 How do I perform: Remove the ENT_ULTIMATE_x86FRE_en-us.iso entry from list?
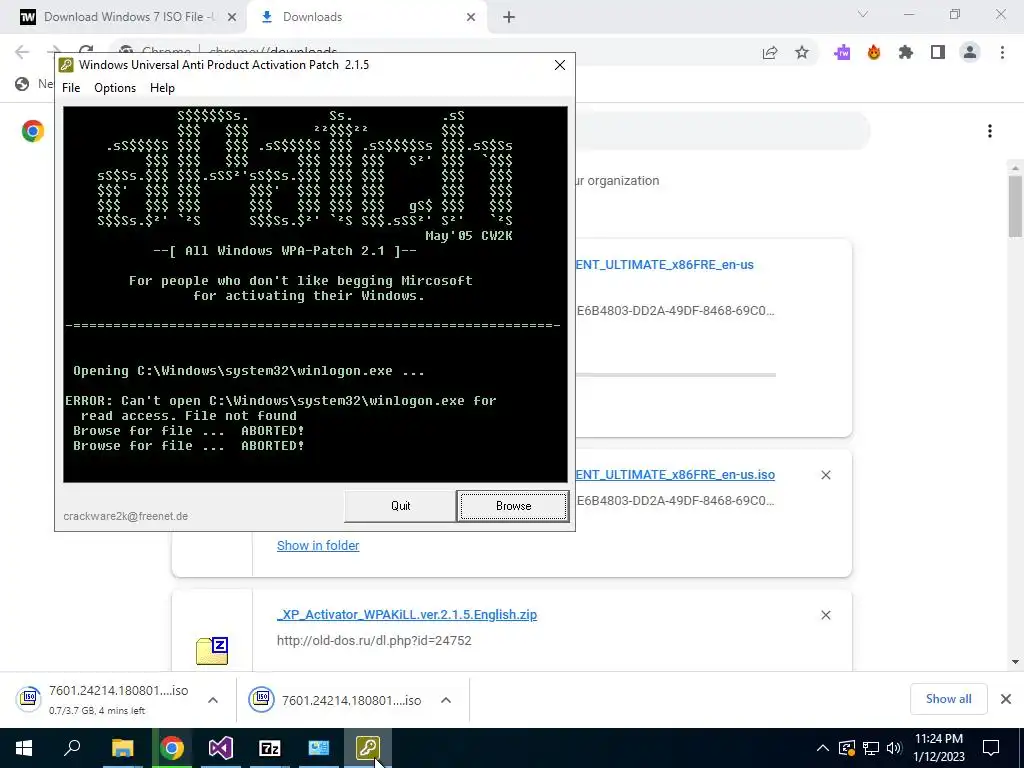tap(825, 475)
